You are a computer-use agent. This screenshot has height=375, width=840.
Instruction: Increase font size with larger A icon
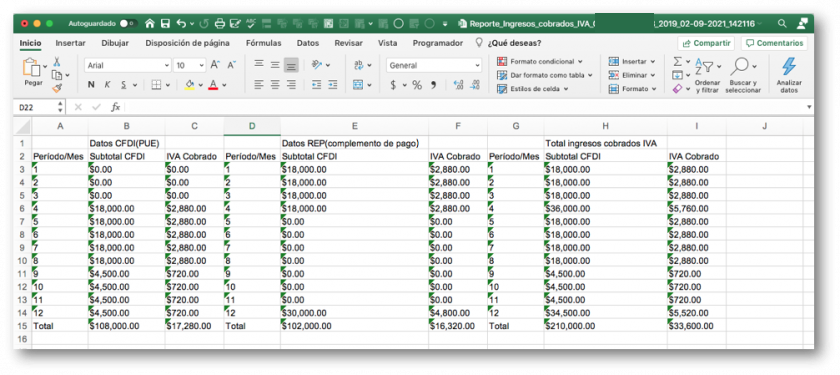(x=215, y=65)
